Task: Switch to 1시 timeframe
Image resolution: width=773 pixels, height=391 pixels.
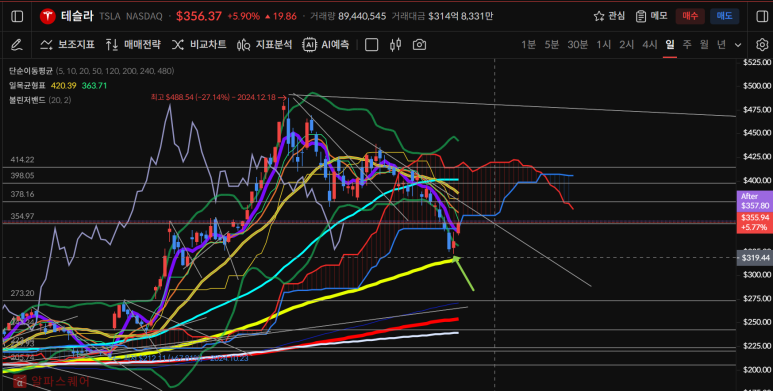Action: [x=603, y=45]
